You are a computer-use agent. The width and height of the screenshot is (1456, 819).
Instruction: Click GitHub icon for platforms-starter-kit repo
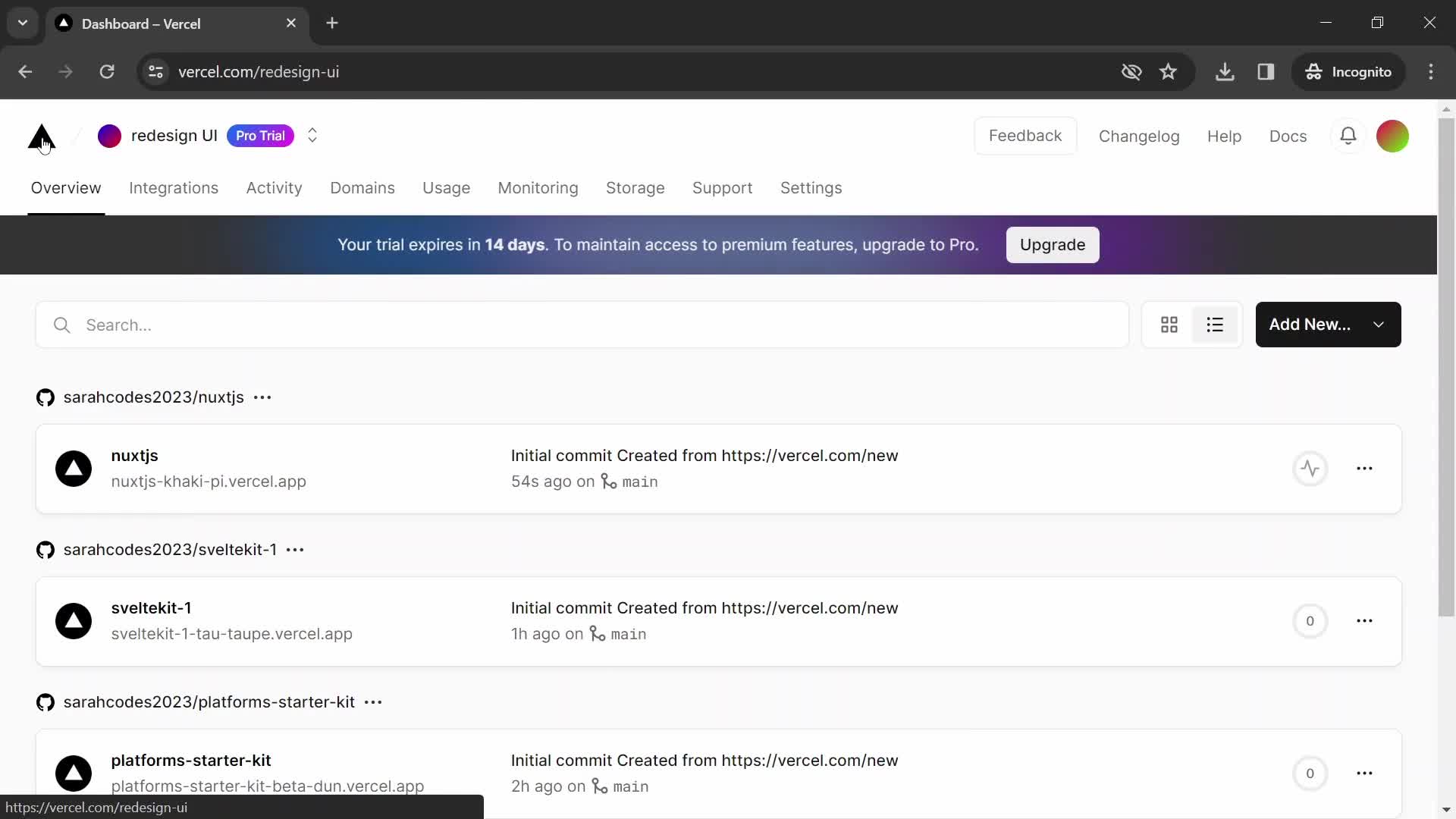tap(45, 702)
